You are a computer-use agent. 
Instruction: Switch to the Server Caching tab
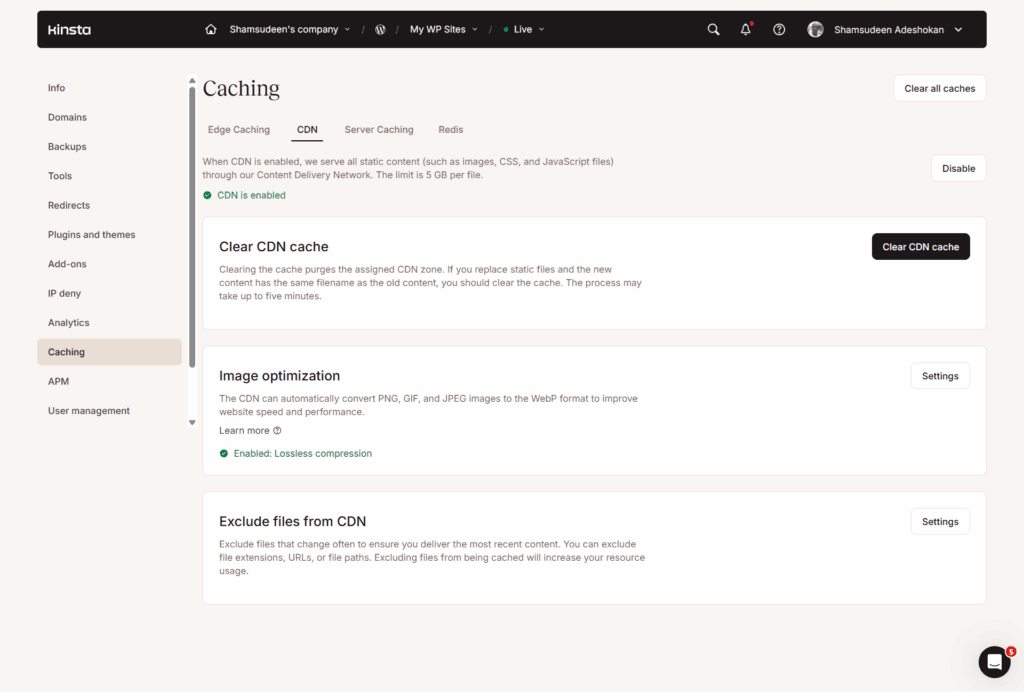coord(378,129)
